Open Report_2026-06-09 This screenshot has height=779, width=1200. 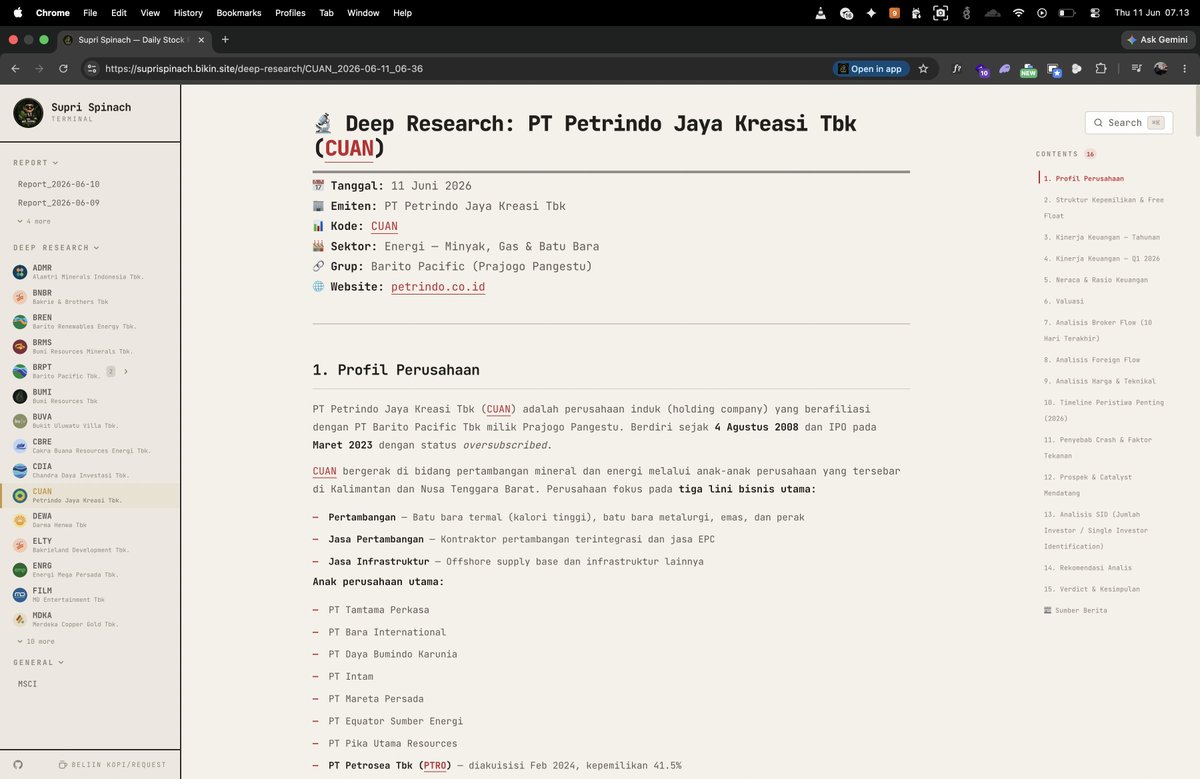pyautogui.click(x=58, y=203)
